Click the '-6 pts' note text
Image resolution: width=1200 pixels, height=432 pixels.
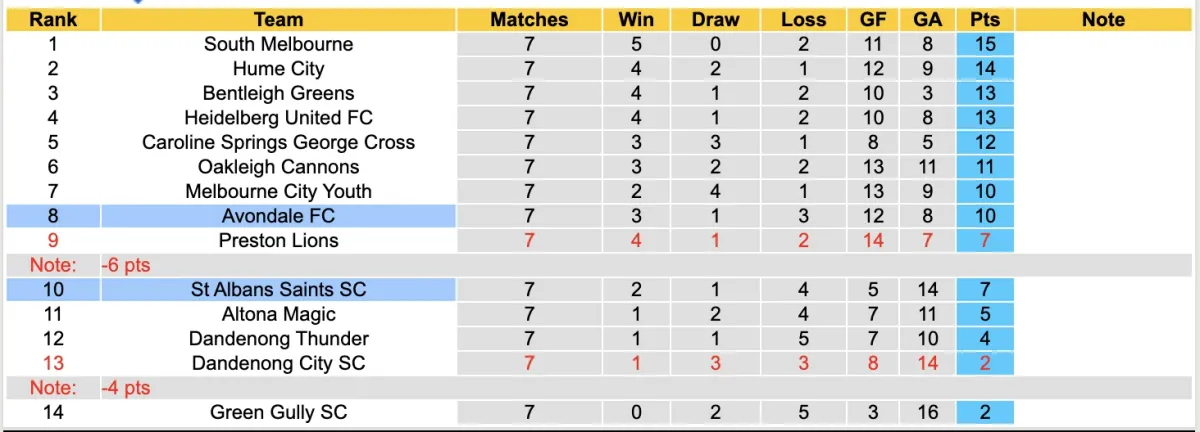pos(125,265)
